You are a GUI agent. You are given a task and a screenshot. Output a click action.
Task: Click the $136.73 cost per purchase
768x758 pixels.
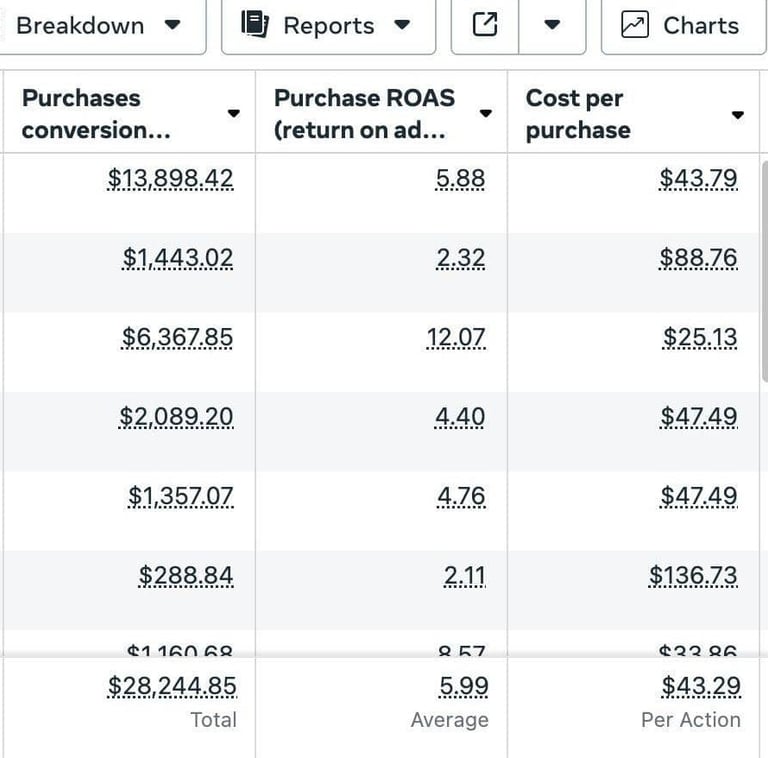pos(693,576)
